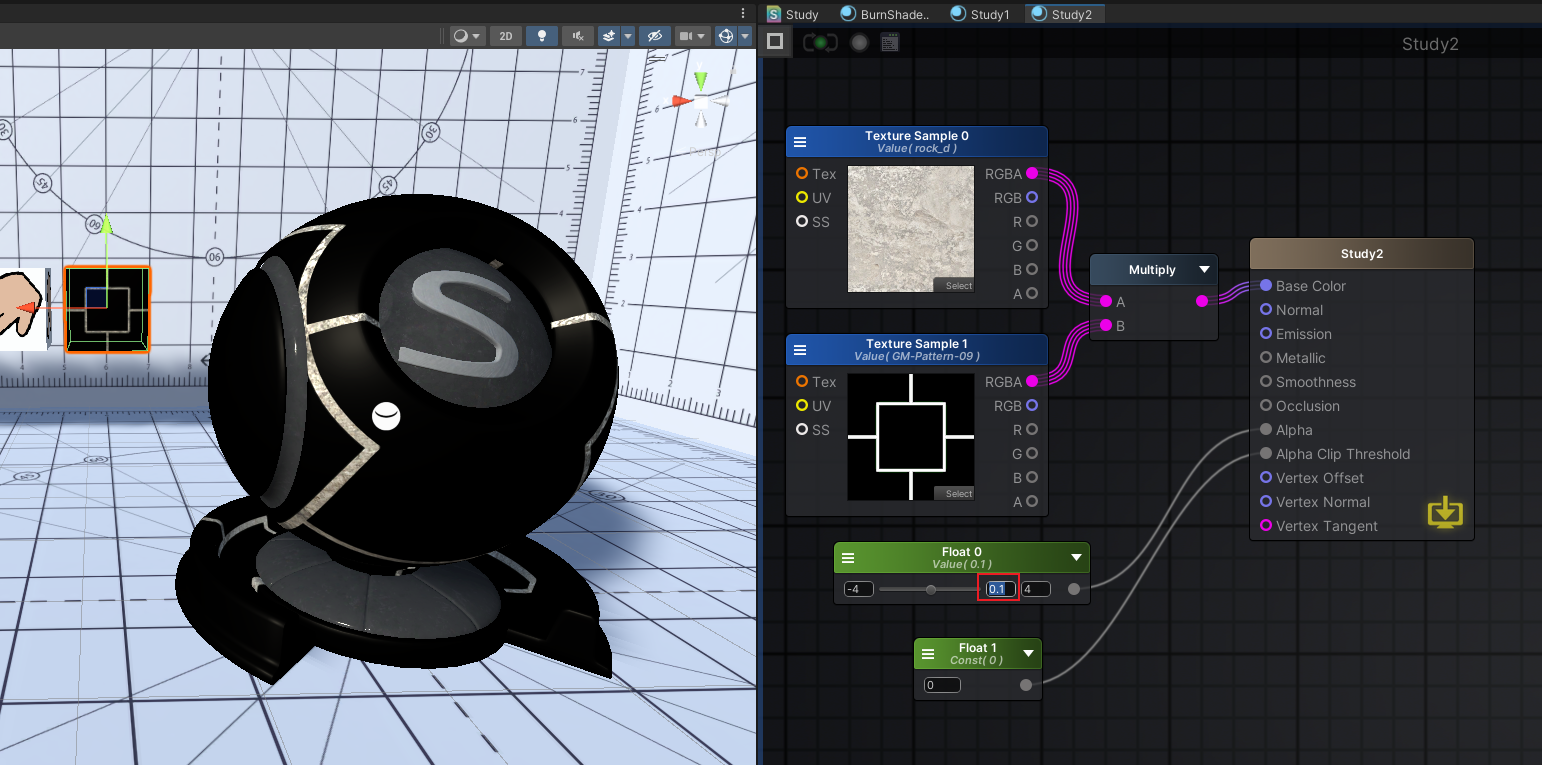Open Scene view three-dot options menu
Screen dimensions: 1542x765
pos(743,13)
